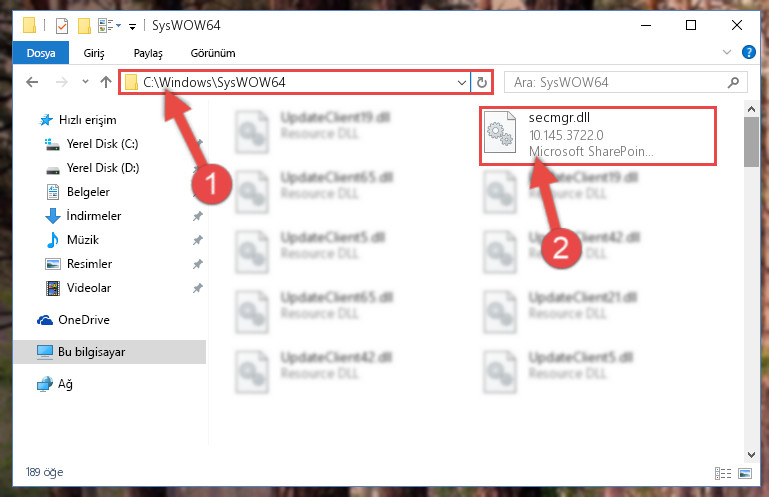Expand the ribbon with the chevron
Viewport: 769px width, 497px height.
(x=727, y=52)
